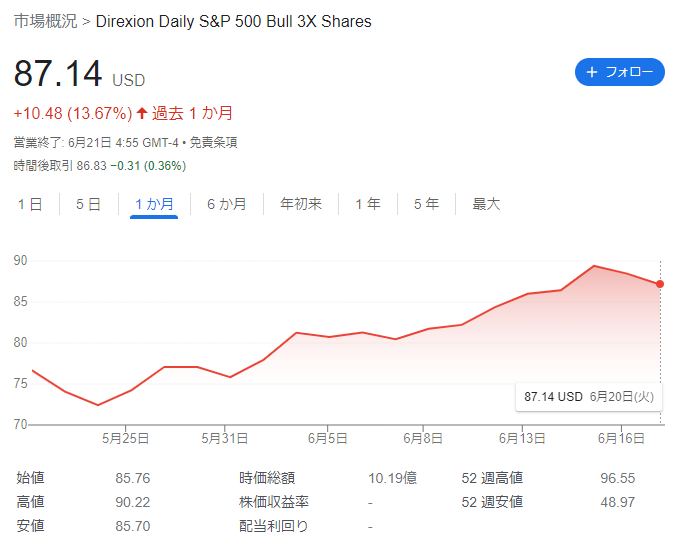Viewport: 673px width, 541px height.
Task: Show the 1年 chart range
Action: (x=368, y=204)
